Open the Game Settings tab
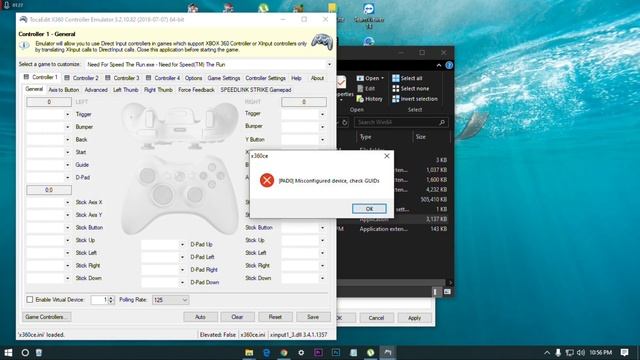This screenshot has height=360, width=640. (x=224, y=78)
